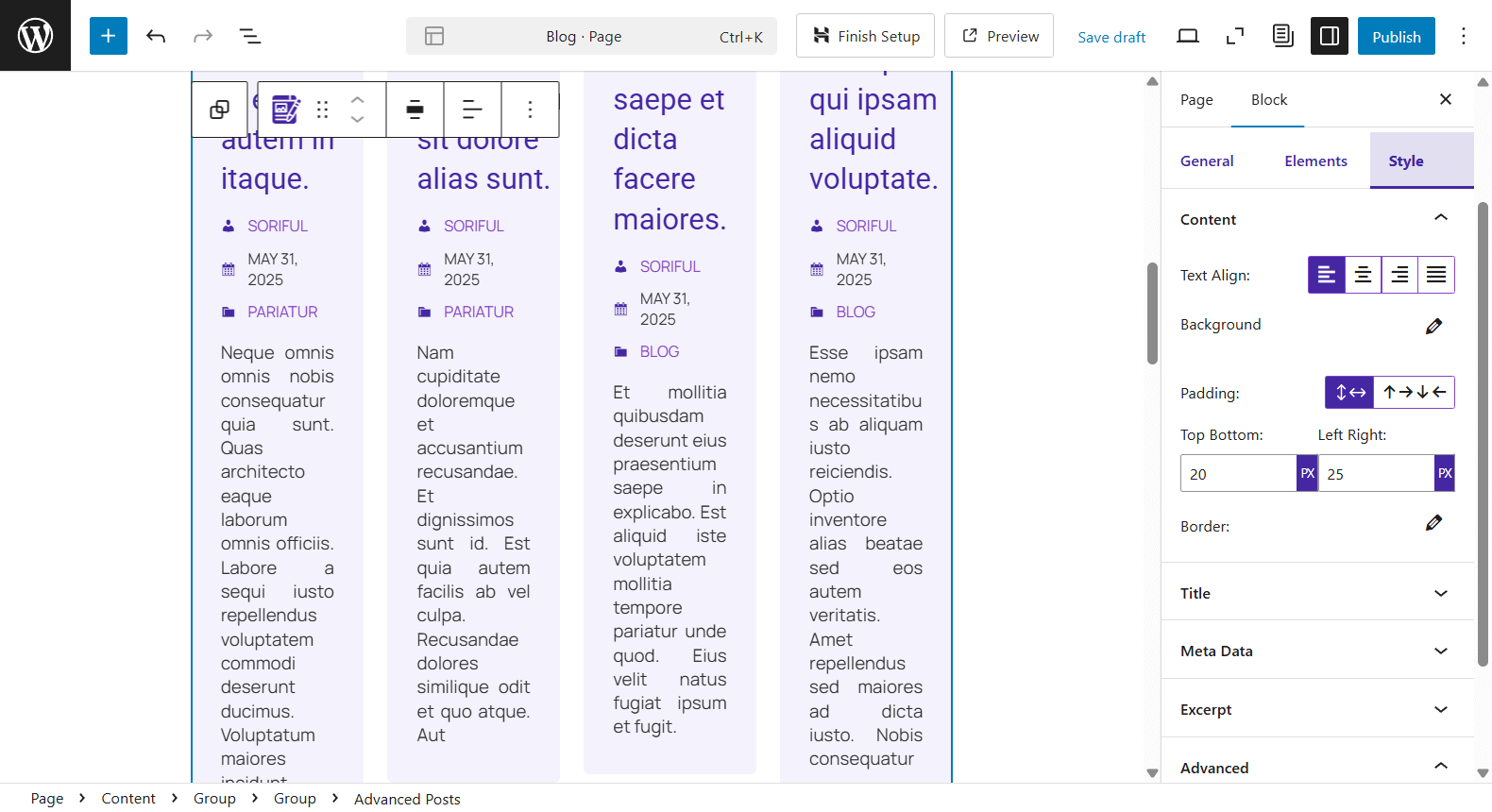Click PARIATUR category in second post

(479, 312)
